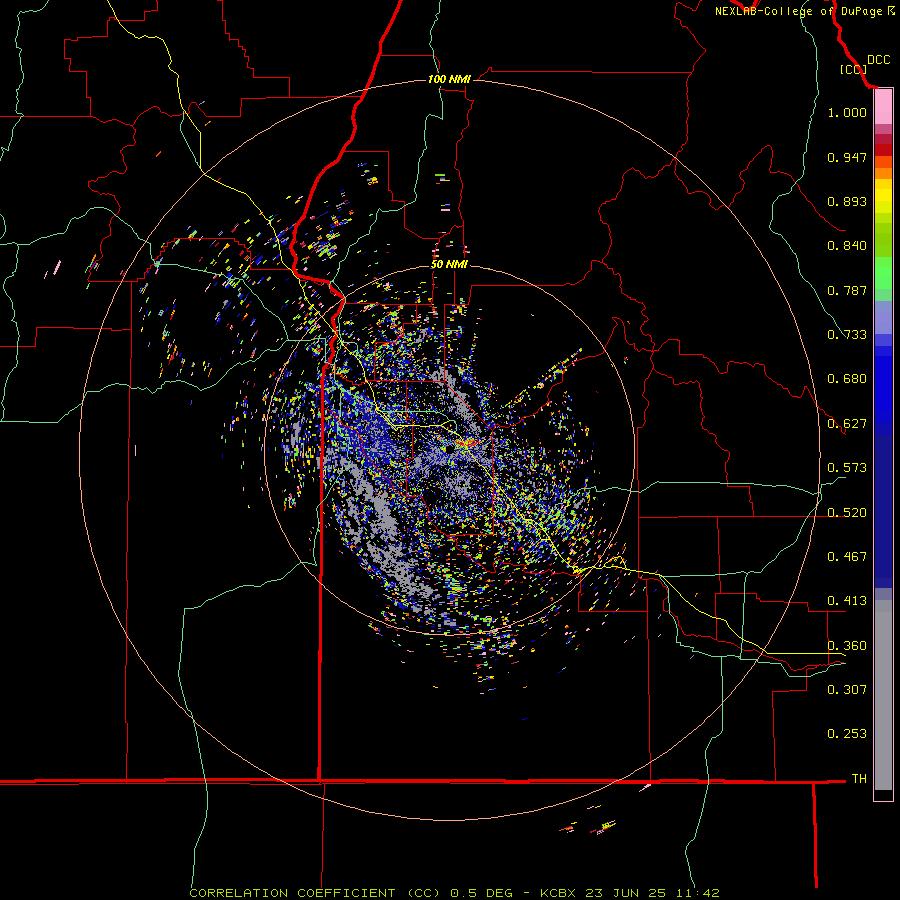Click the 0.573 scale value
The height and width of the screenshot is (900, 900).
(847, 468)
